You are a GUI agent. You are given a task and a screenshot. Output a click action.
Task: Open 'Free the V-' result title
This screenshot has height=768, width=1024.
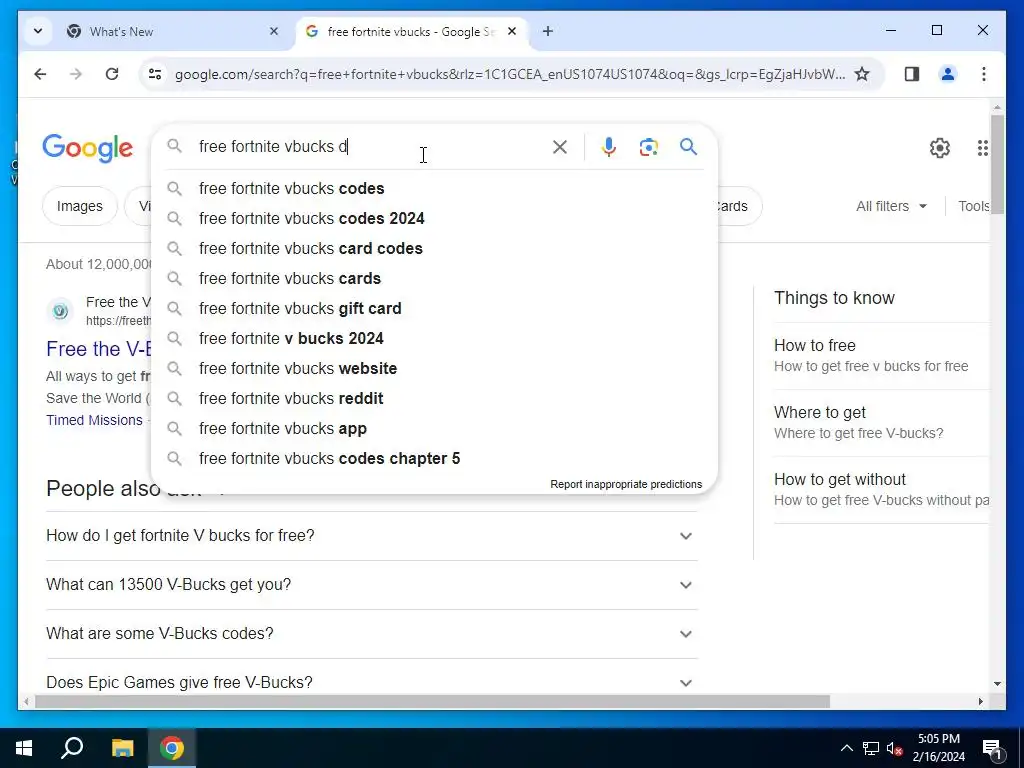pyautogui.click(x=99, y=349)
